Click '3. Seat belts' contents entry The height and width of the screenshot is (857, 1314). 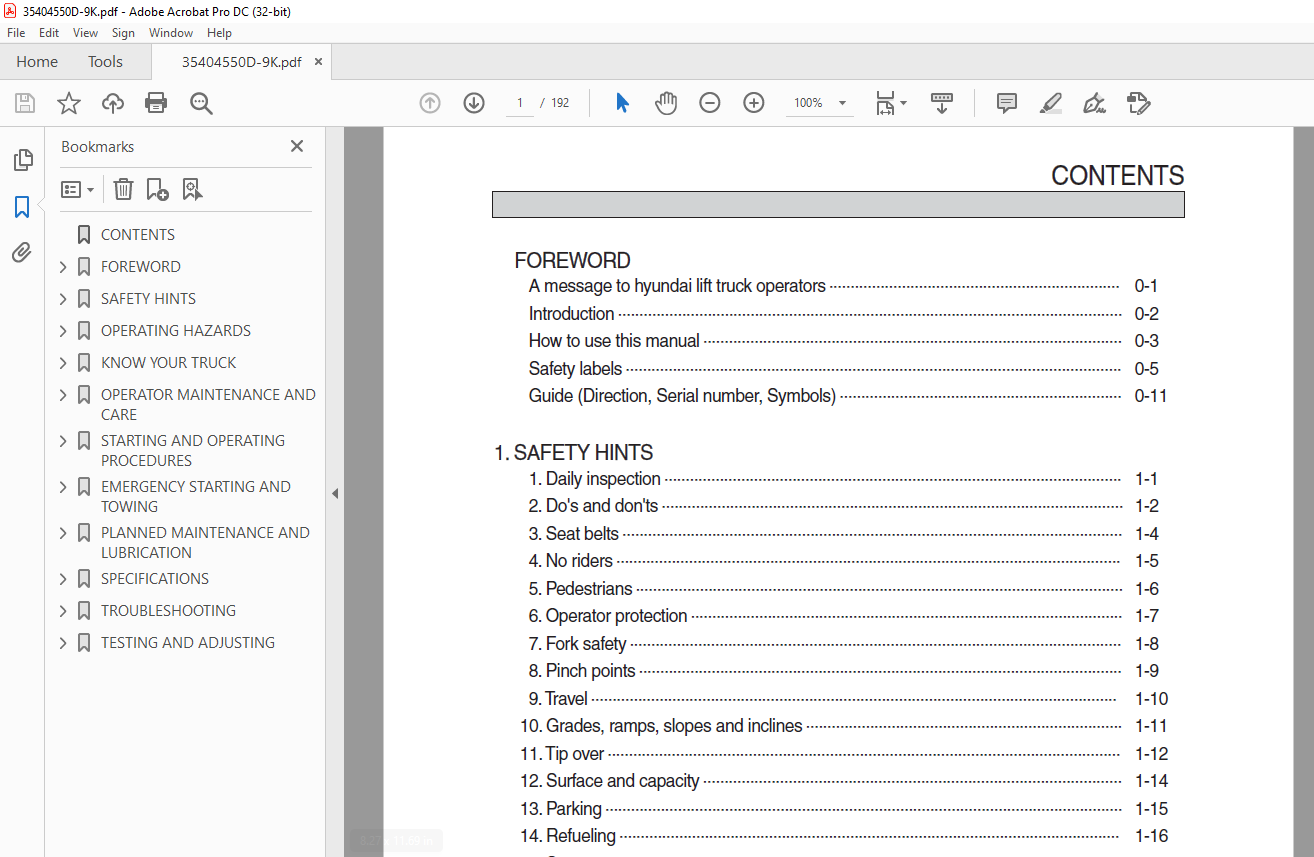574,534
